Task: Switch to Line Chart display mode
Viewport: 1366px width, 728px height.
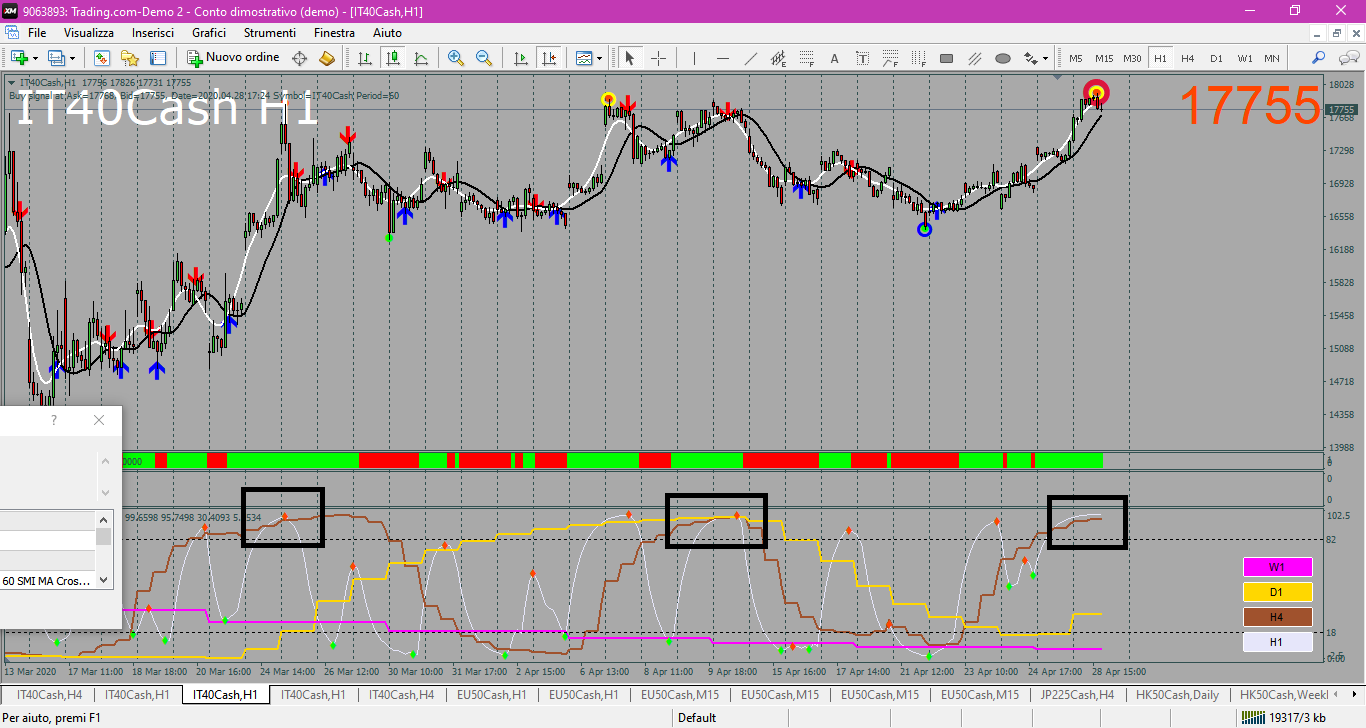Action: click(421, 58)
